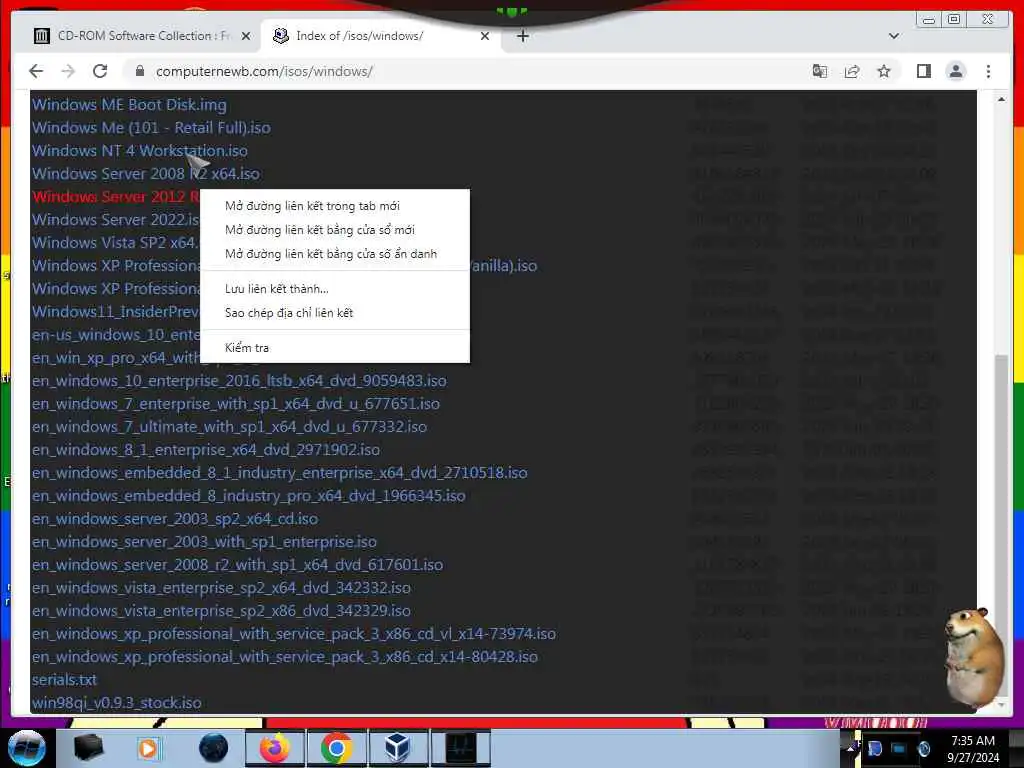Choose 'Mở đường liên kết bằng cửa sổ mới'
The image size is (1024, 768).
point(334,230)
